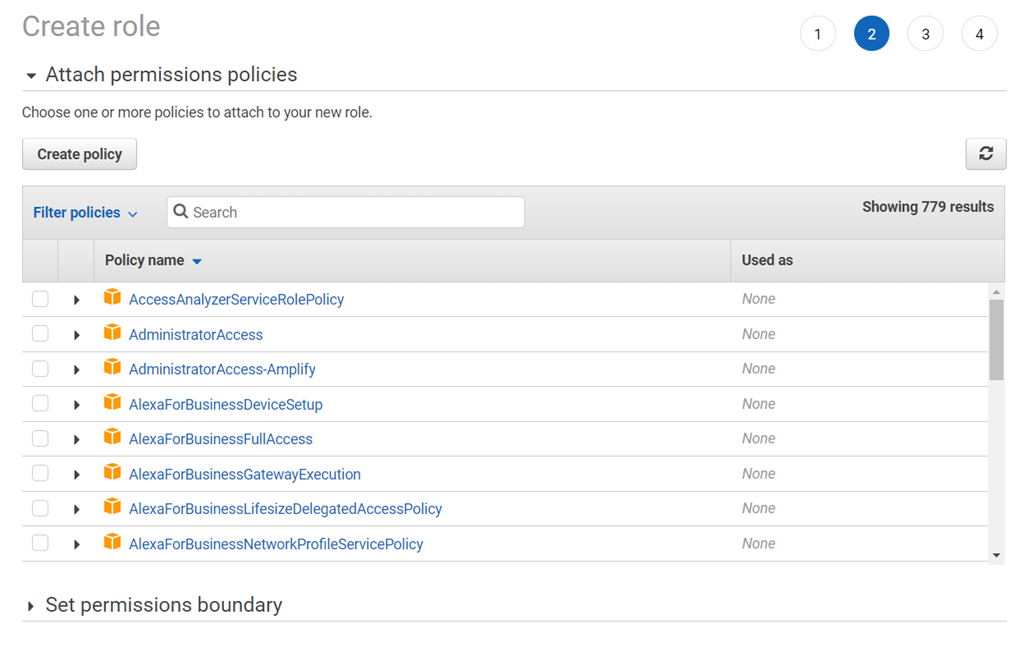Click the policy icon for AlexaForBusinessDeviceSetup
1024x647 pixels.
coord(112,403)
